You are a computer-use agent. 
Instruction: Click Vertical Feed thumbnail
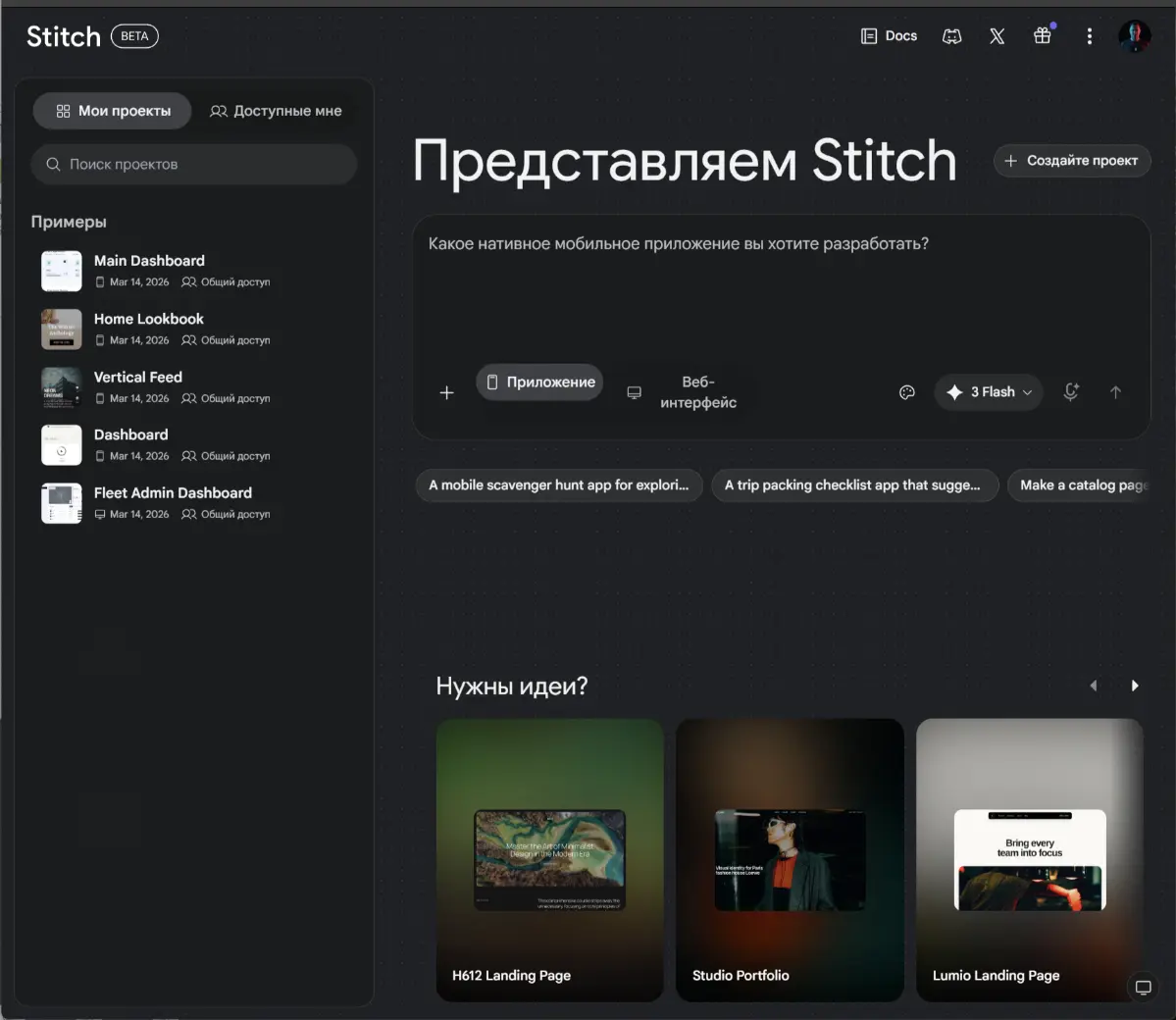pos(62,387)
